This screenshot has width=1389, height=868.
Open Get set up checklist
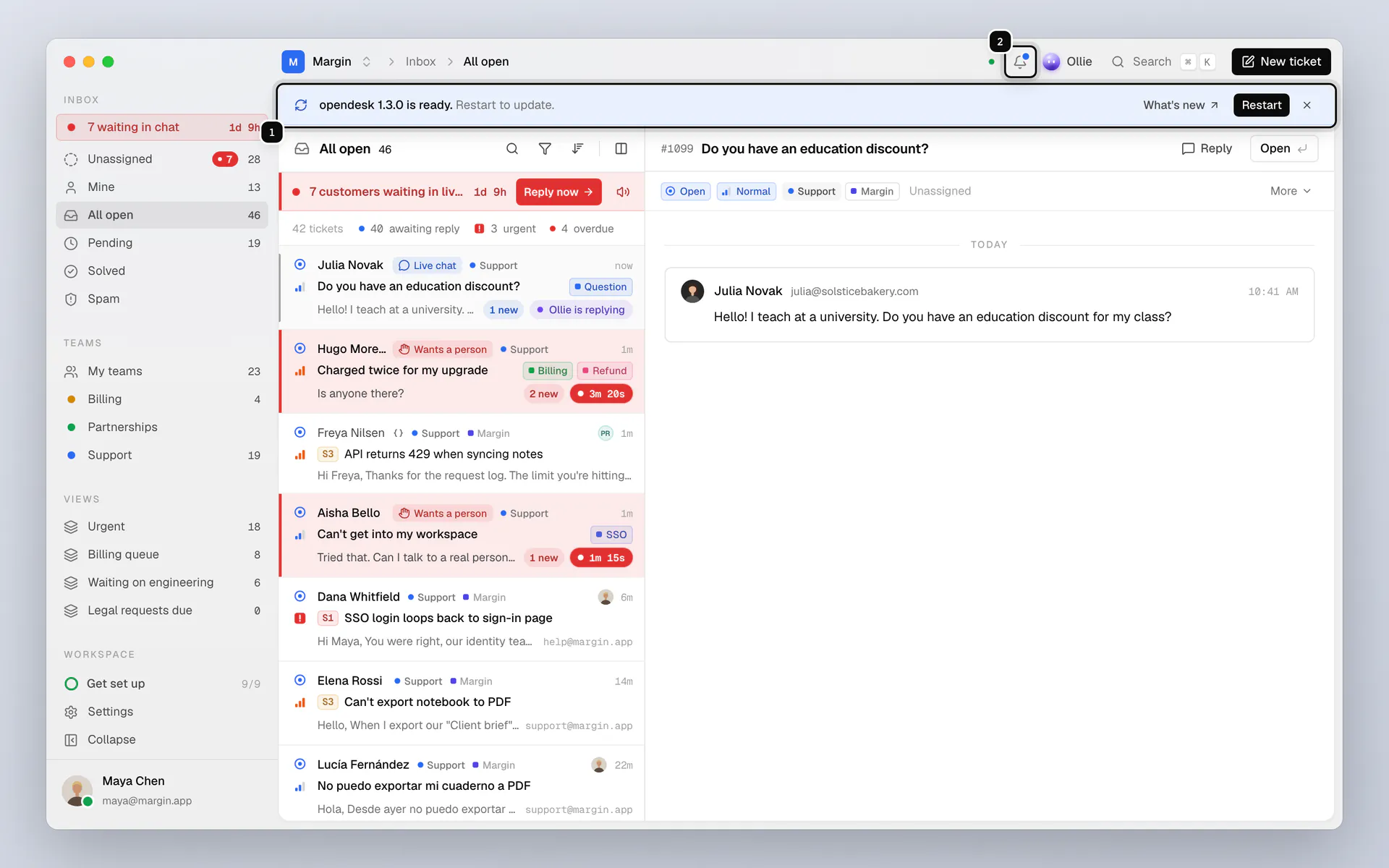pos(162,684)
